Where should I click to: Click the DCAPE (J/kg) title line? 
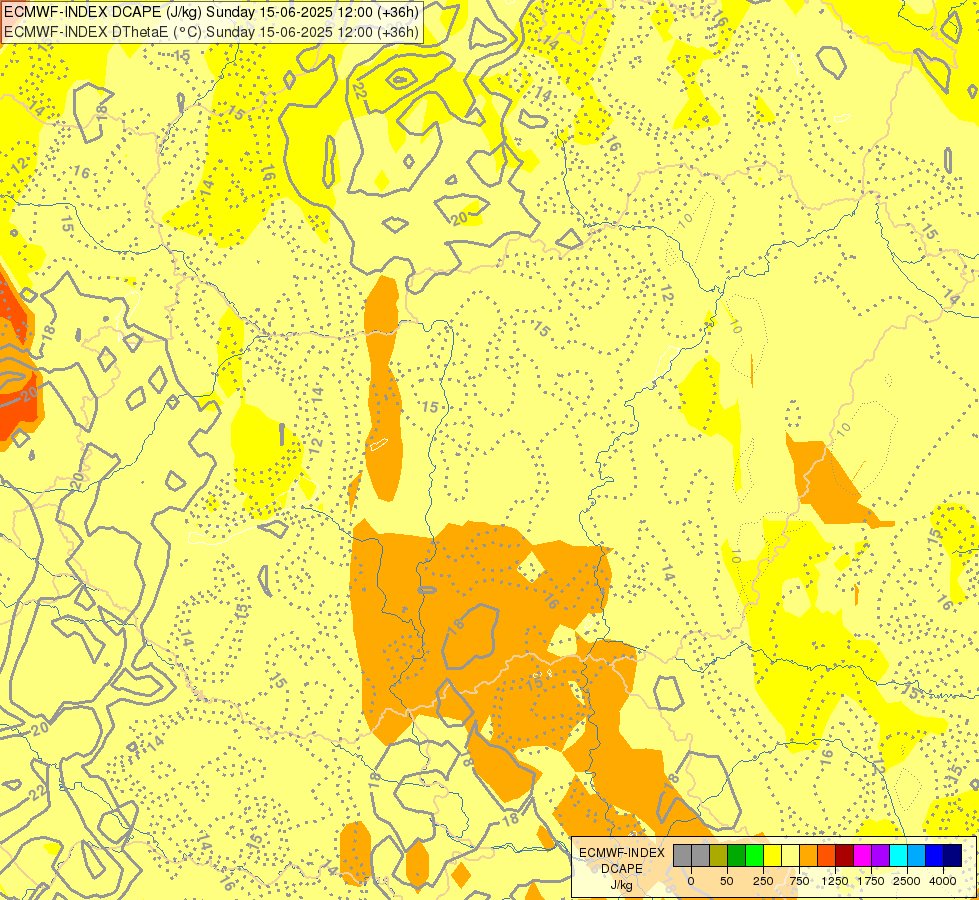211,12
